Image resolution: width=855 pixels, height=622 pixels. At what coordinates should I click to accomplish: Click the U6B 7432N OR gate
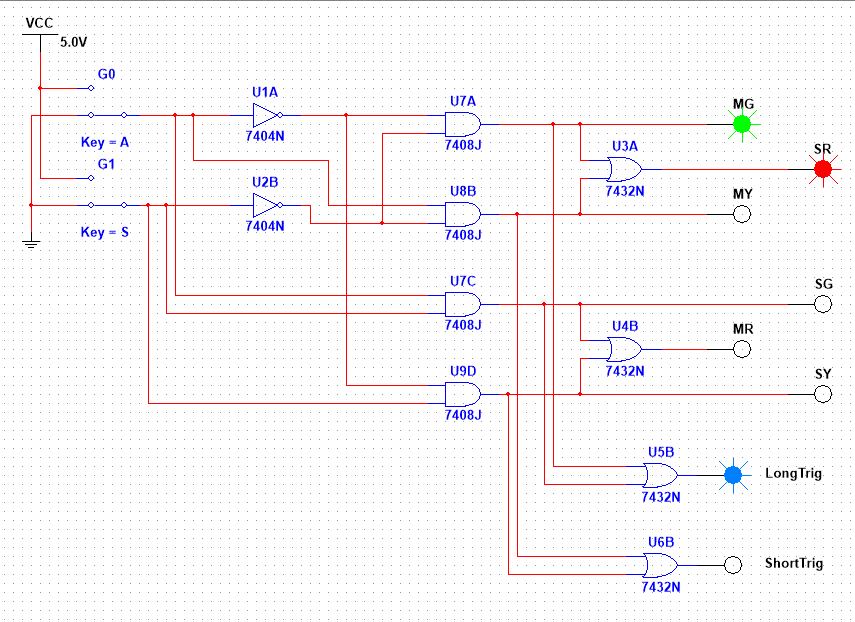(x=659, y=563)
